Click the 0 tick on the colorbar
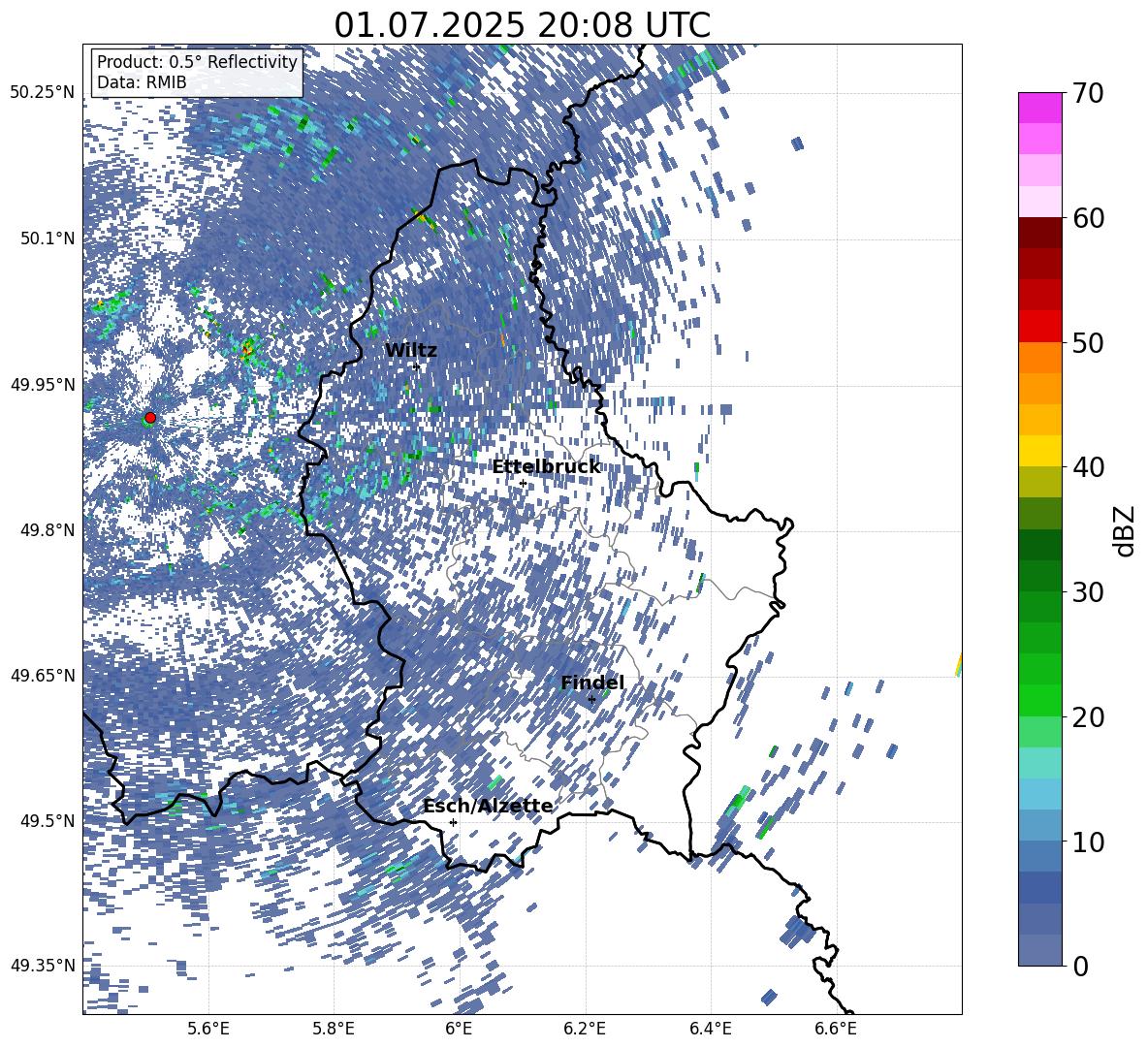The width and height of the screenshot is (1148, 1048). click(x=1079, y=966)
